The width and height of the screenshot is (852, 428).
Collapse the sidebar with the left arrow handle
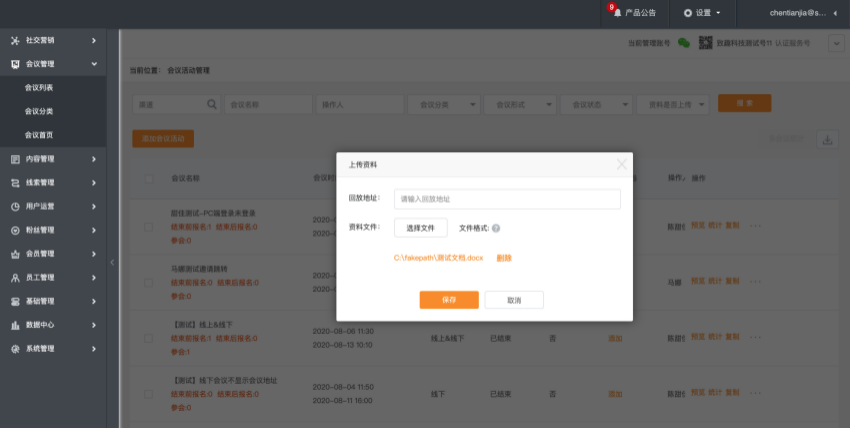(x=112, y=262)
